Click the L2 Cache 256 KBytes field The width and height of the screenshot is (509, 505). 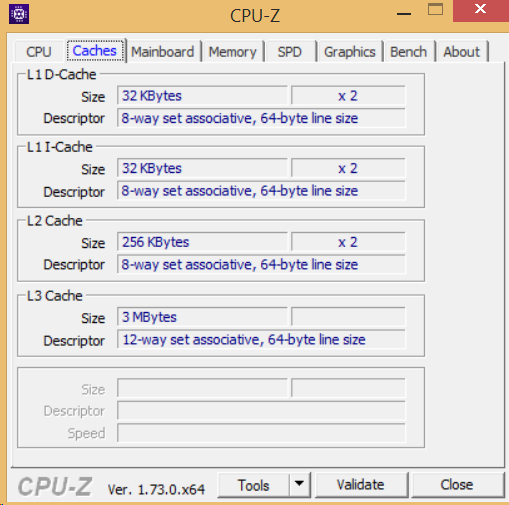click(x=202, y=242)
